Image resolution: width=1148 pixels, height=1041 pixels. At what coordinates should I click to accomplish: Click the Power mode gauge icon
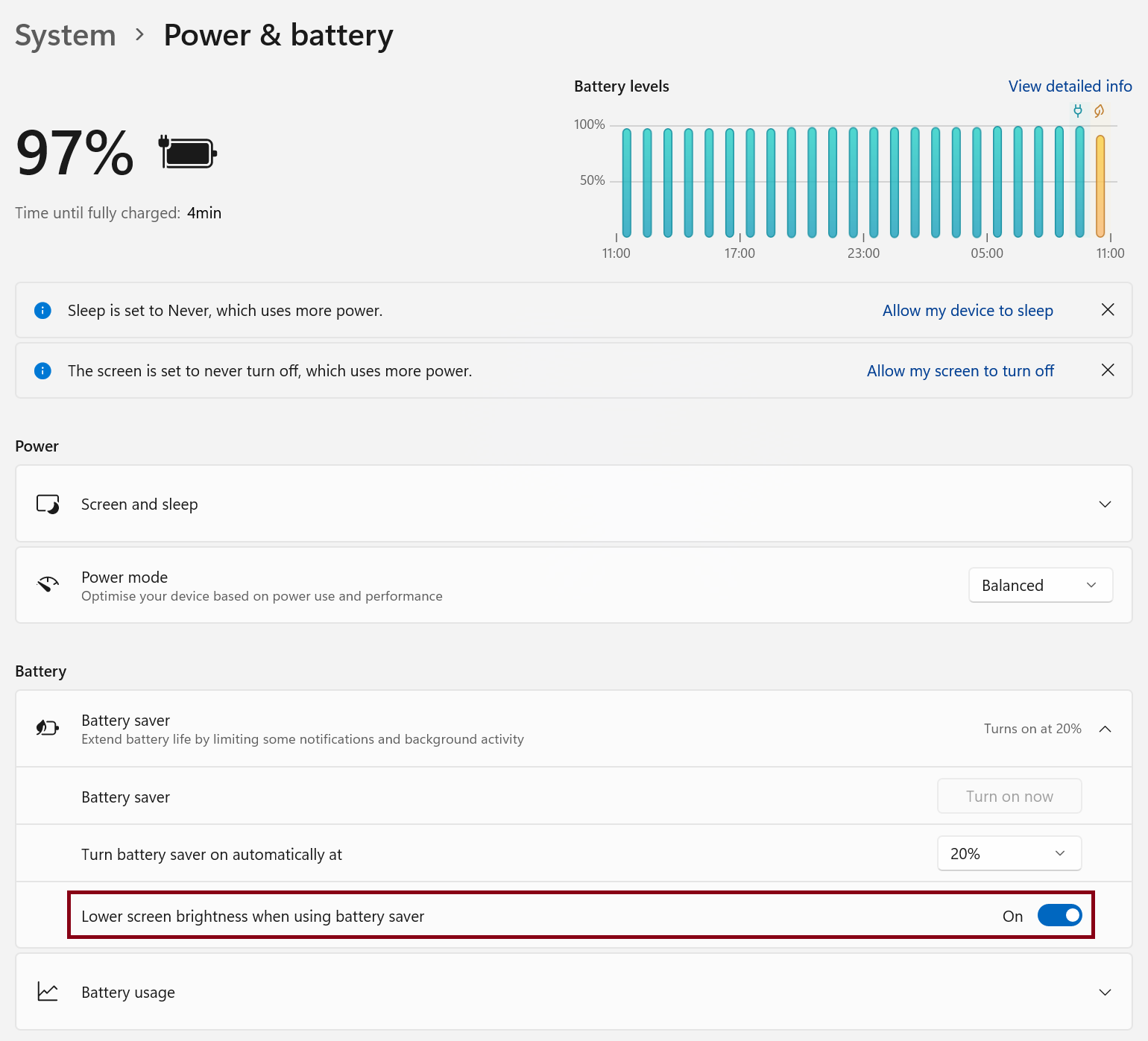[x=48, y=584]
